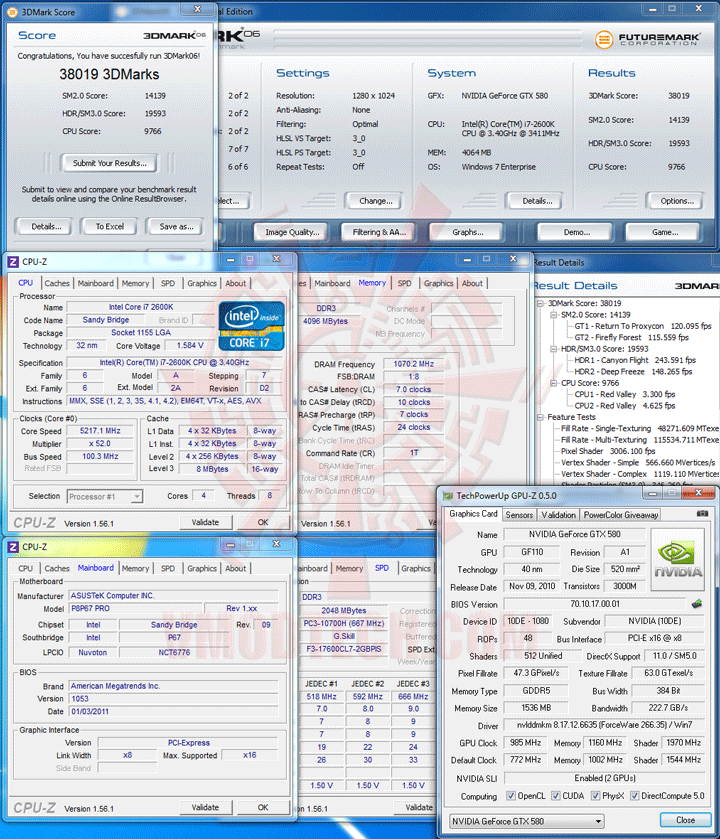
Task: Select the Graphics Card tab in GPU-Z
Action: coord(473,514)
